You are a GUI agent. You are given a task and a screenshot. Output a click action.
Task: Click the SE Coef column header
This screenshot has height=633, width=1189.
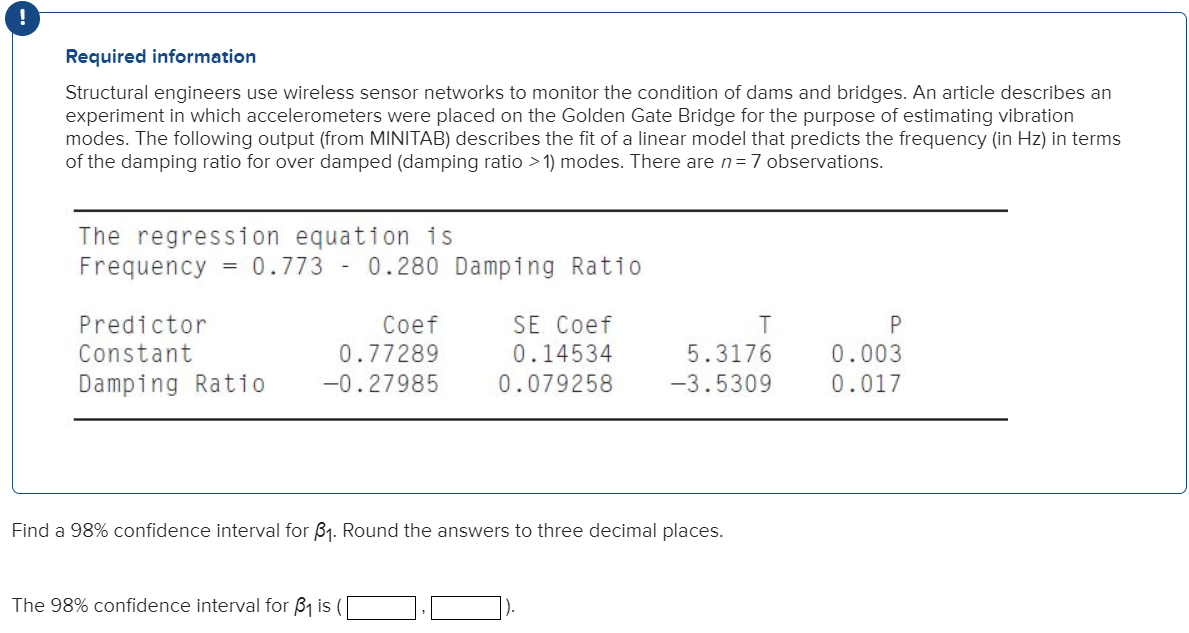564,324
